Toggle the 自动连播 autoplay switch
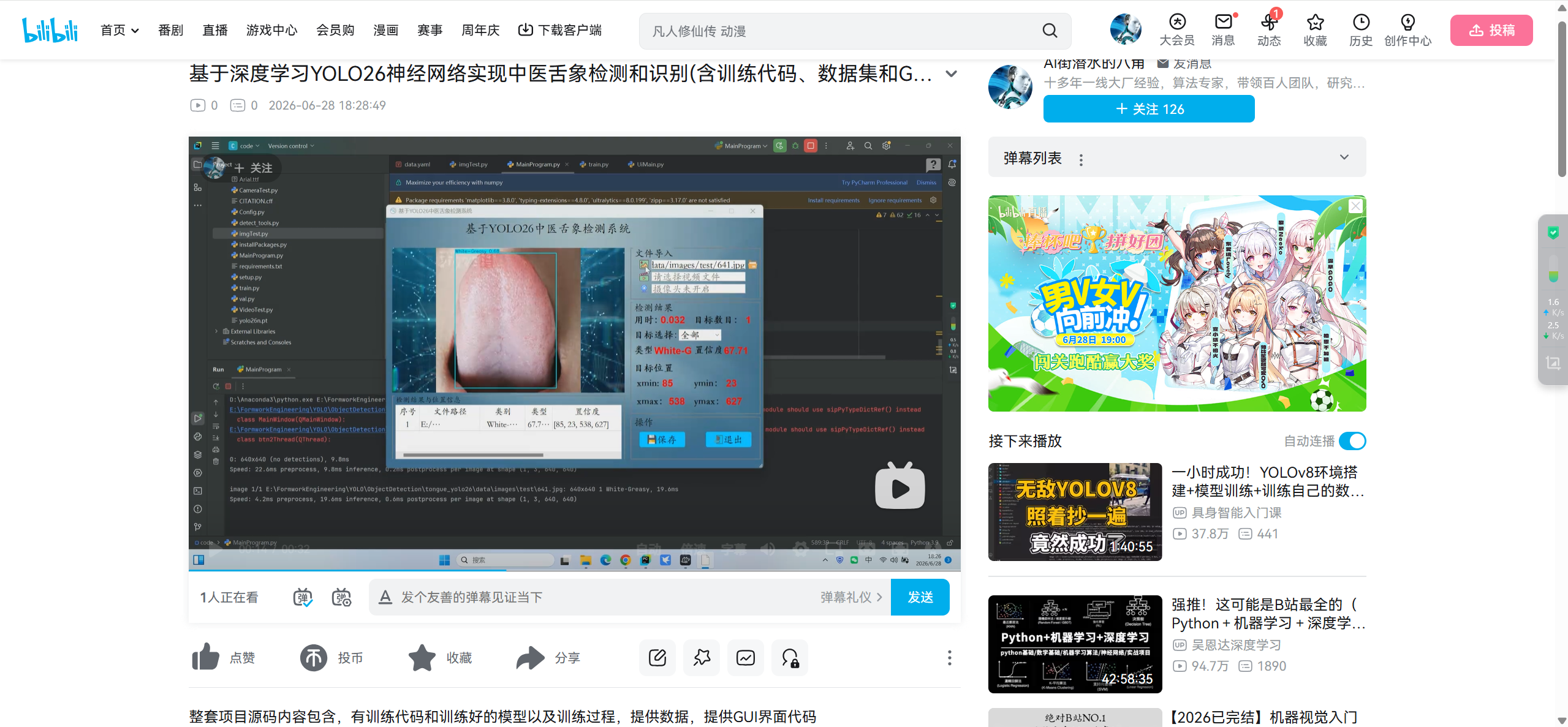The image size is (1568, 727). (1352, 441)
